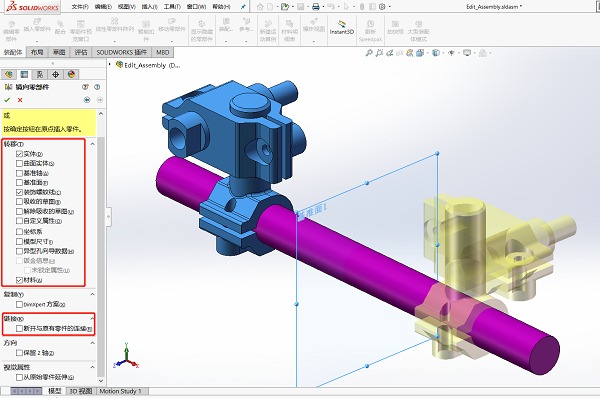Click the Instant3D tool
Image resolution: width=600 pixels, height=398 pixels.
pos(342,28)
